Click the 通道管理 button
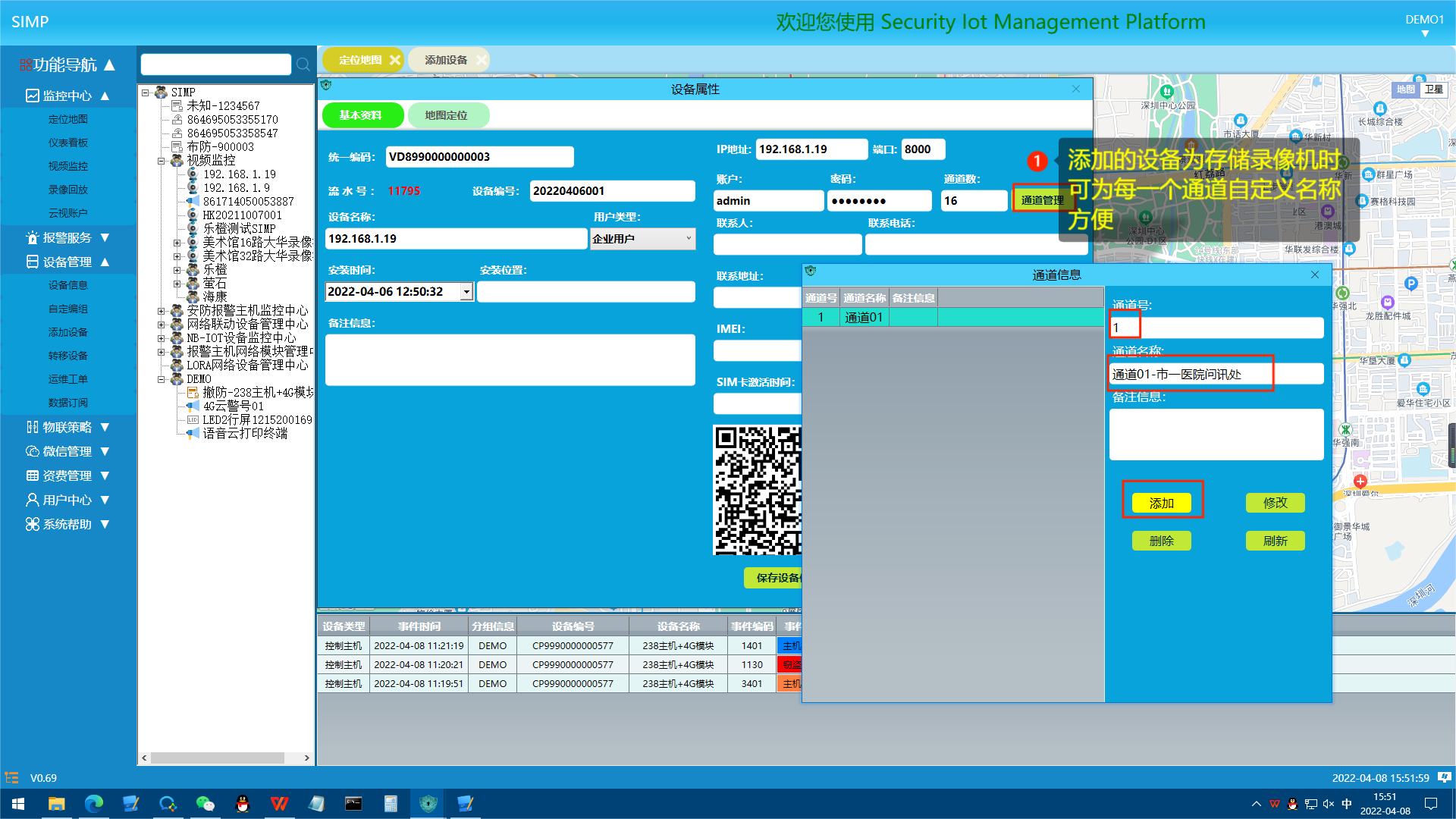Image resolution: width=1456 pixels, height=819 pixels. [x=1042, y=200]
